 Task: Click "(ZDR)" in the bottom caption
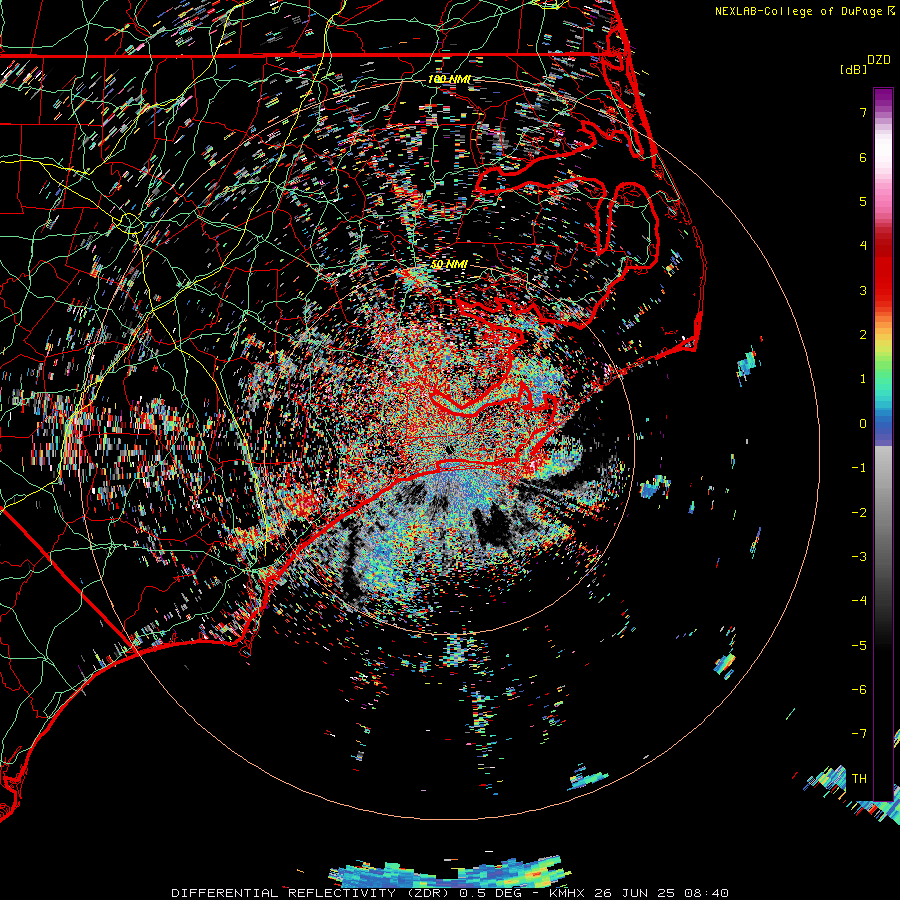[428, 893]
